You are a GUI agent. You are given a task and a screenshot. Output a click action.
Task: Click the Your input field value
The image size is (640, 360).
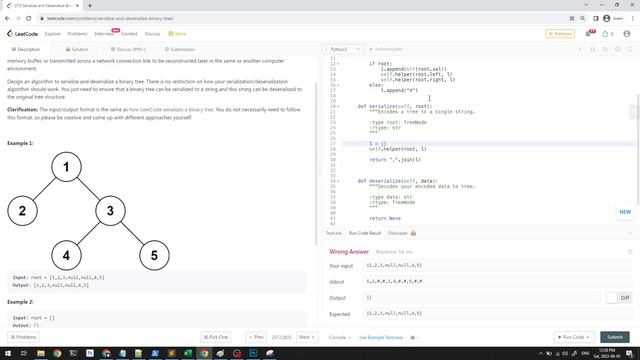[x=497, y=265]
